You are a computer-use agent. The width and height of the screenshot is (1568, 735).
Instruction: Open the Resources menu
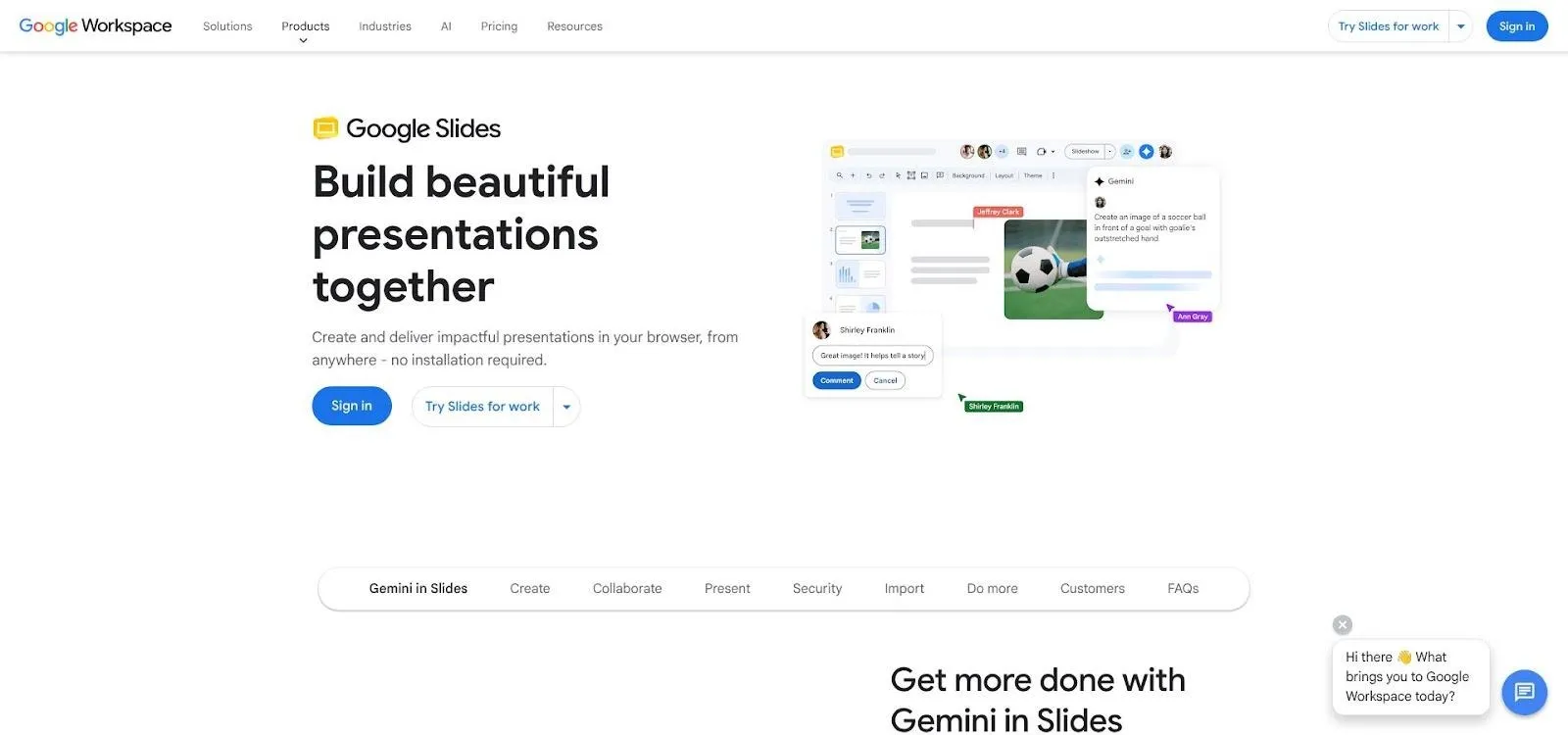574,26
